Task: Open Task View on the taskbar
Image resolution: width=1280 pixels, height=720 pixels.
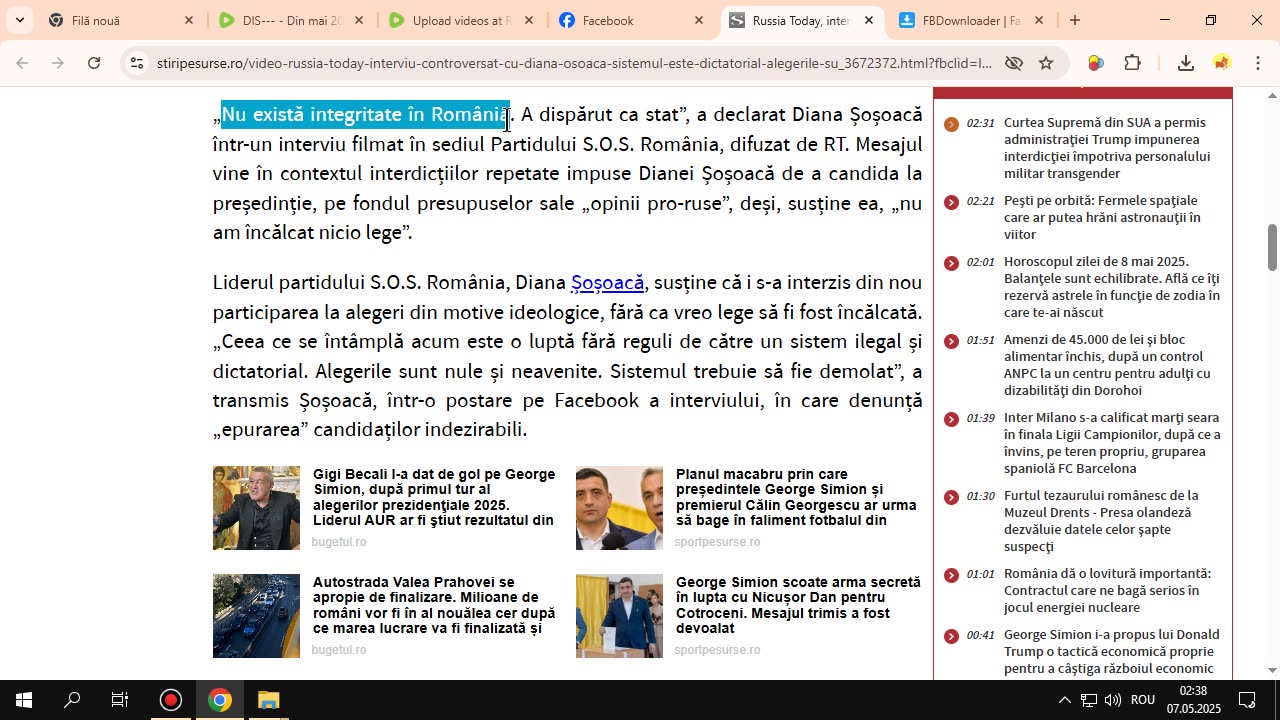Action: click(120, 700)
